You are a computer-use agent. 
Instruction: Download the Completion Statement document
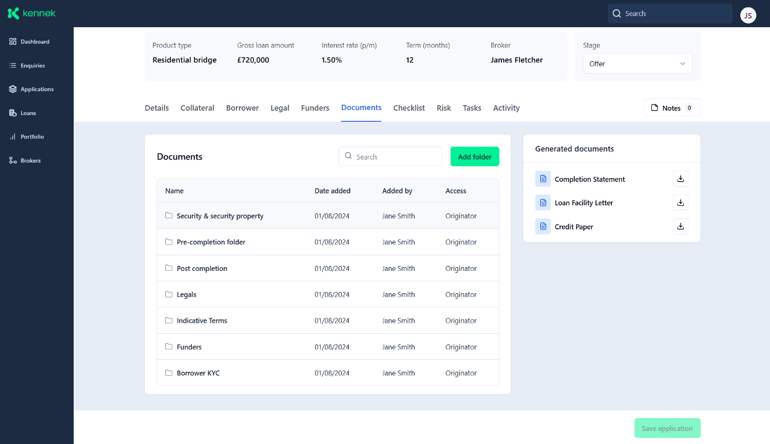[680, 179]
